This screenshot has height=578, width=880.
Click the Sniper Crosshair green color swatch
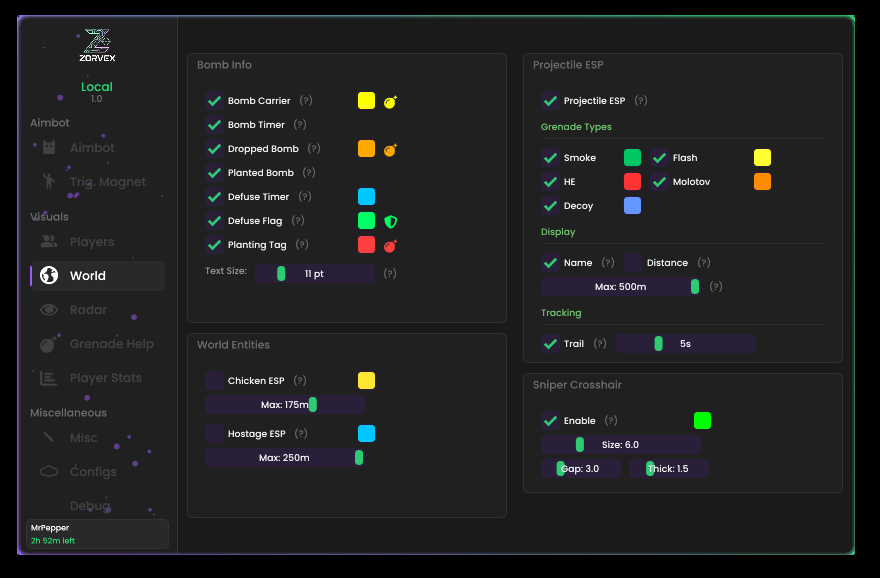702,421
